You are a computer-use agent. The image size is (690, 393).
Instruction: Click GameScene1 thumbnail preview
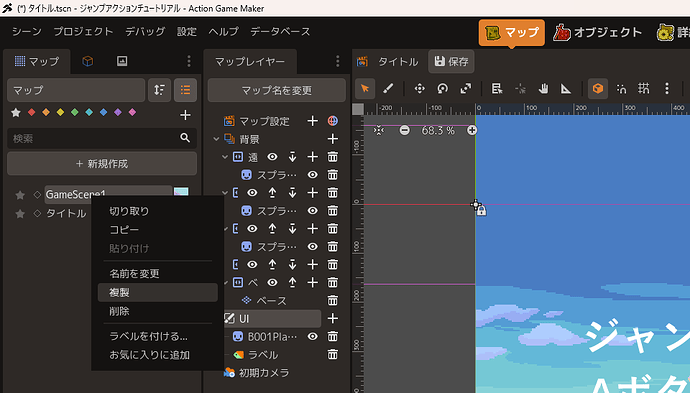pos(181,191)
